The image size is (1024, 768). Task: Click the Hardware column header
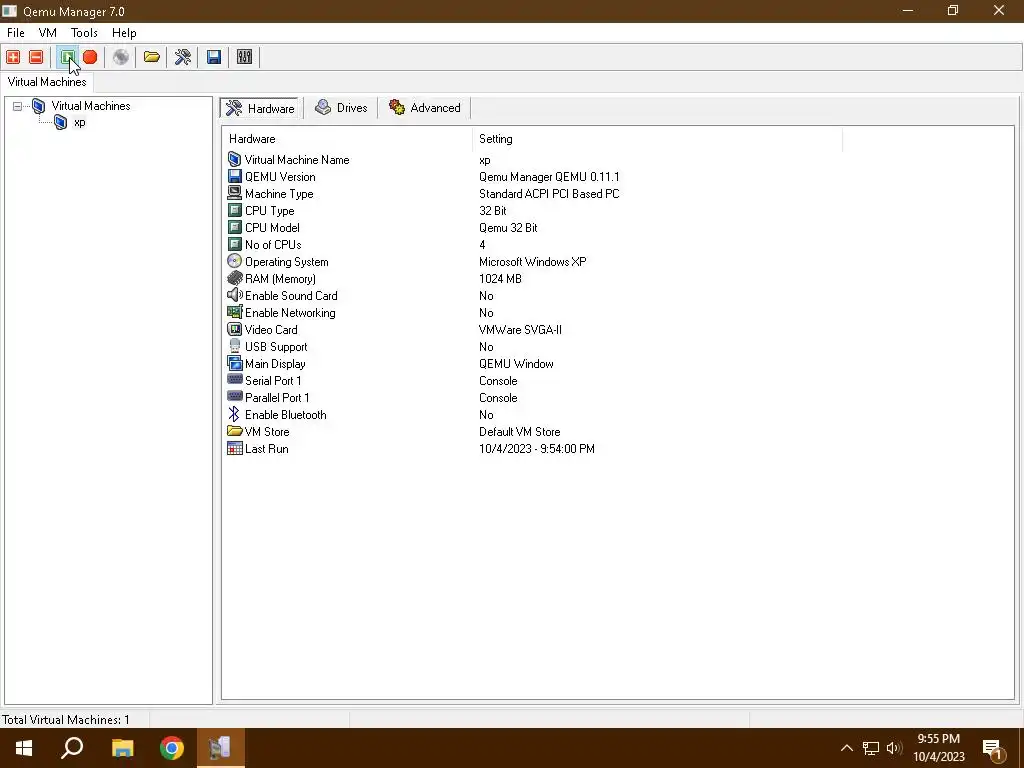(347, 139)
